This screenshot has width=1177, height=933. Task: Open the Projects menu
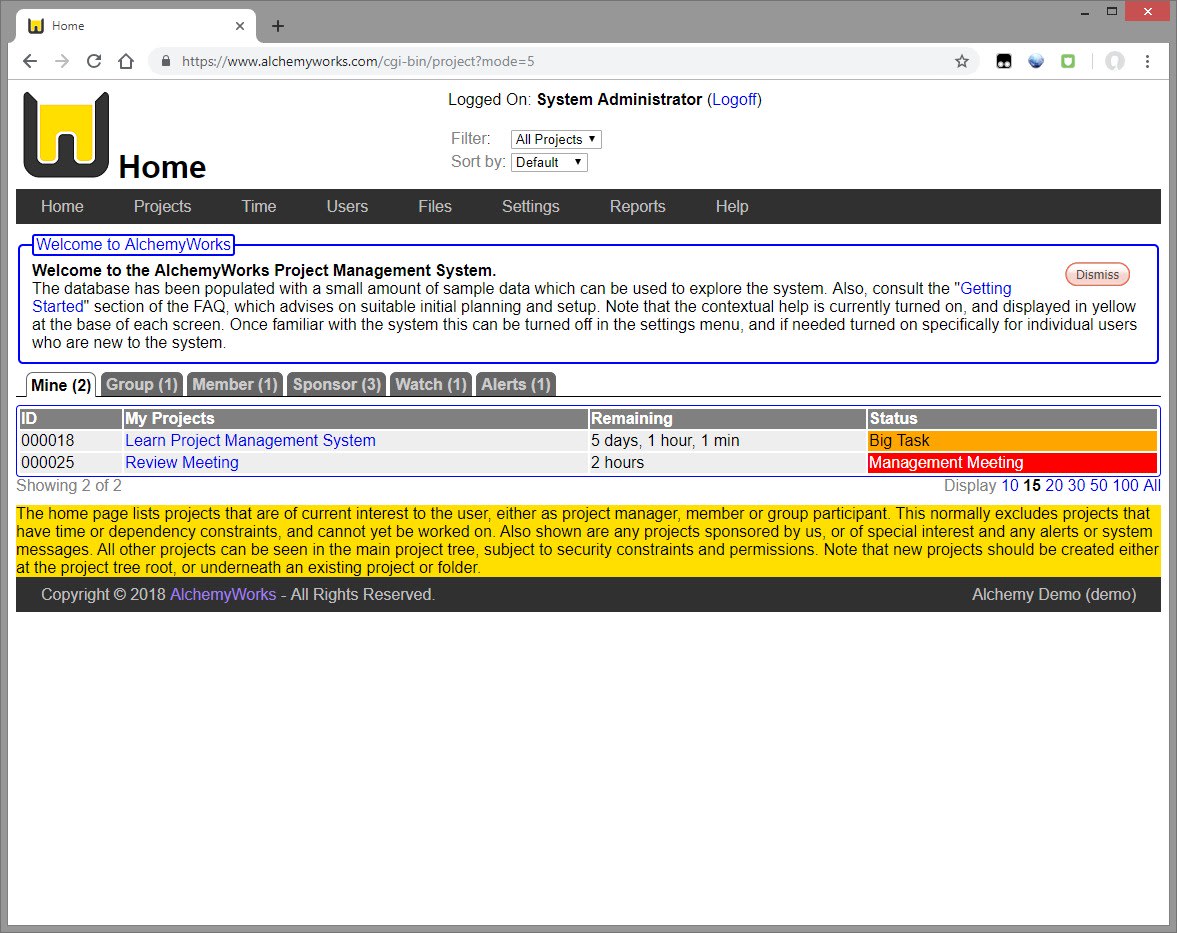(x=162, y=206)
